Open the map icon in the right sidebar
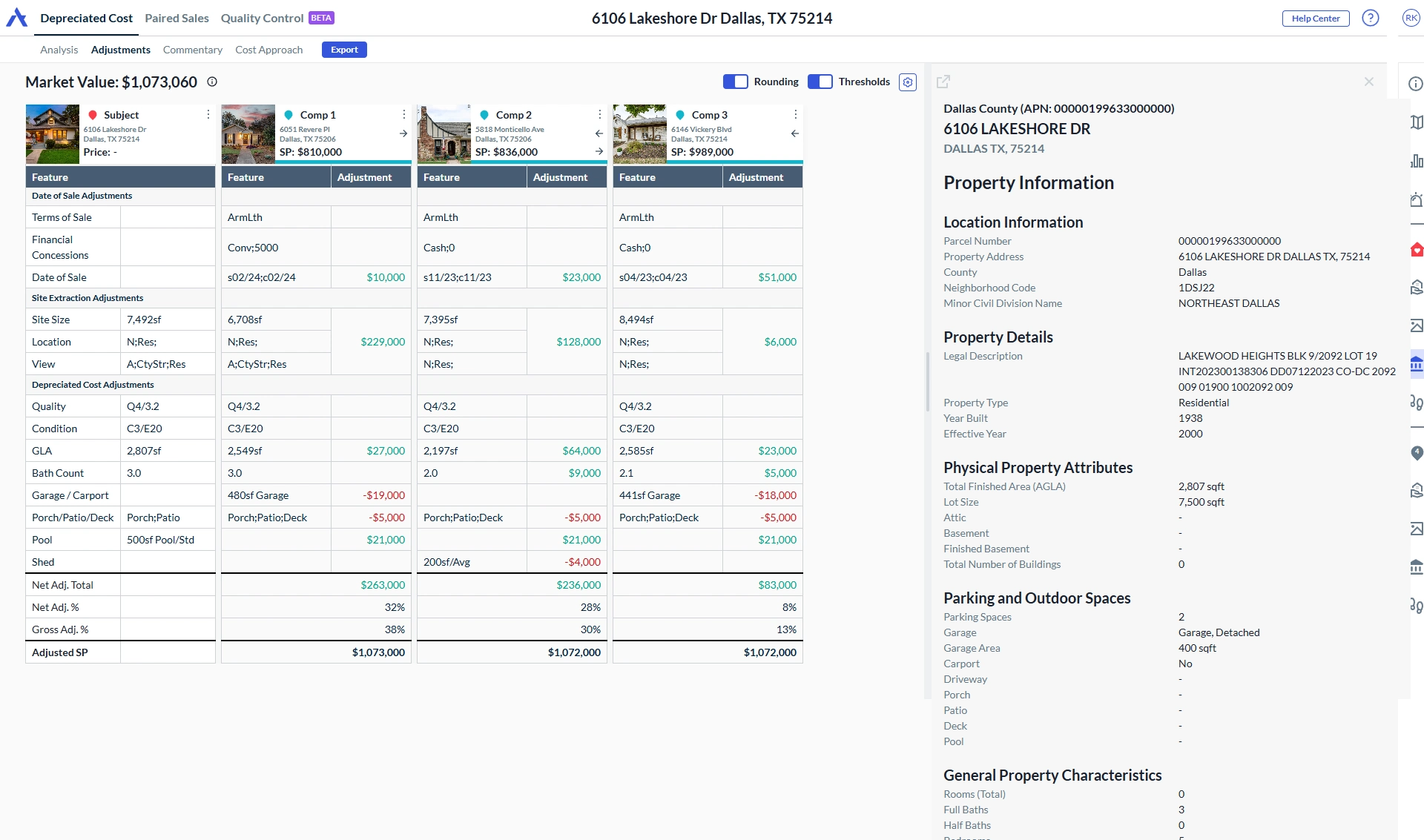 1416,122
